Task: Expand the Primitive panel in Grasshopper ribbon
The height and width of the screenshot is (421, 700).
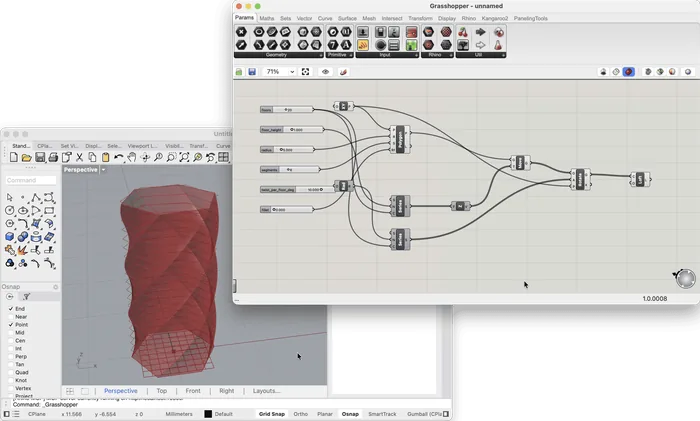Action: pyautogui.click(x=351, y=55)
